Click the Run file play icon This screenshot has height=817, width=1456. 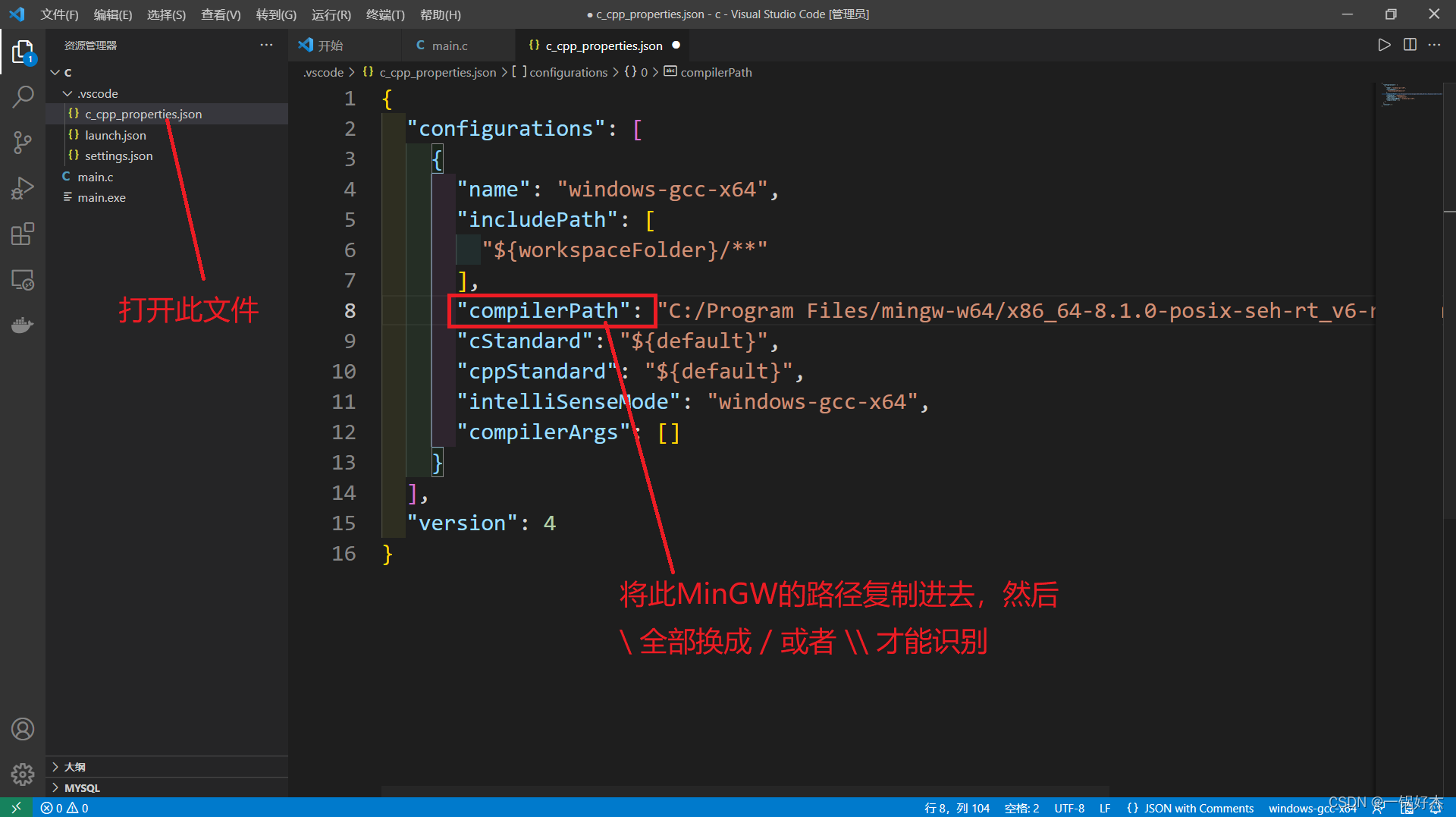1384,46
